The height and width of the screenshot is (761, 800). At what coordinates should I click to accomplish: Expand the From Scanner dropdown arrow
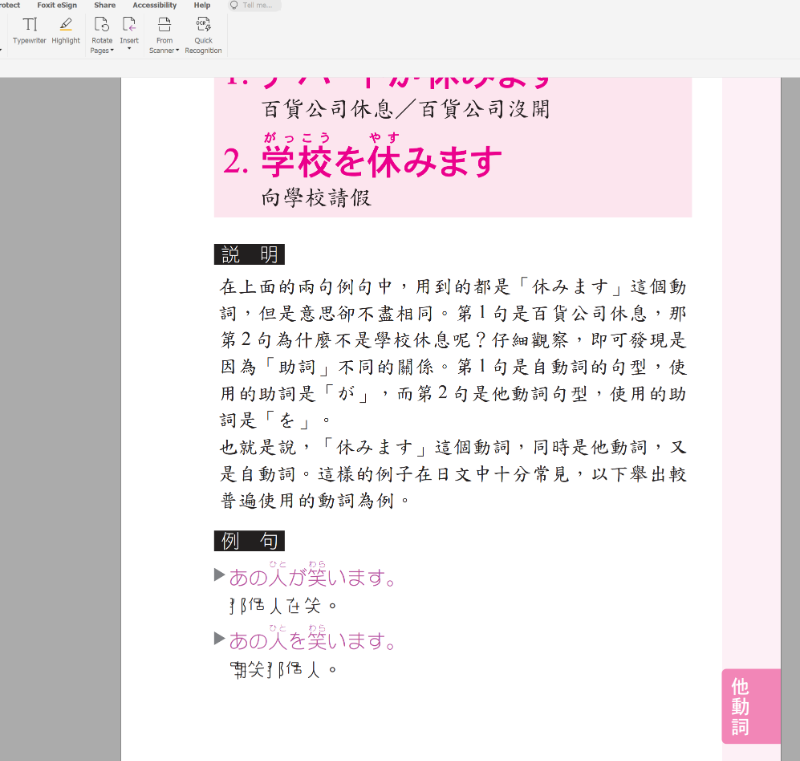coord(177,51)
